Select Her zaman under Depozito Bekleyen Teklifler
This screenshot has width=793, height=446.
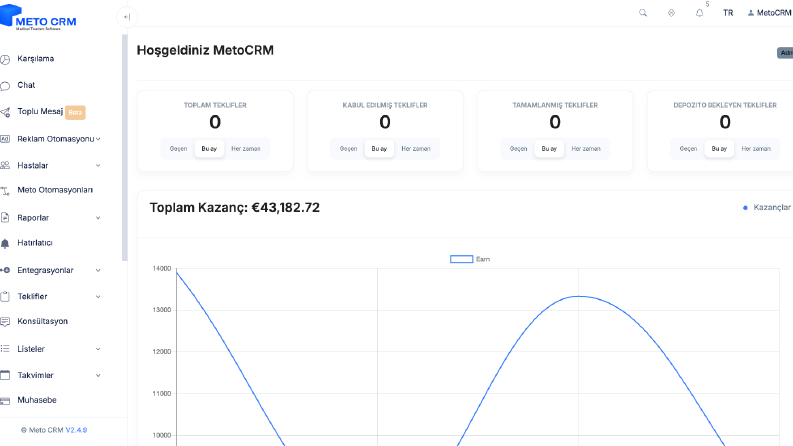756,149
